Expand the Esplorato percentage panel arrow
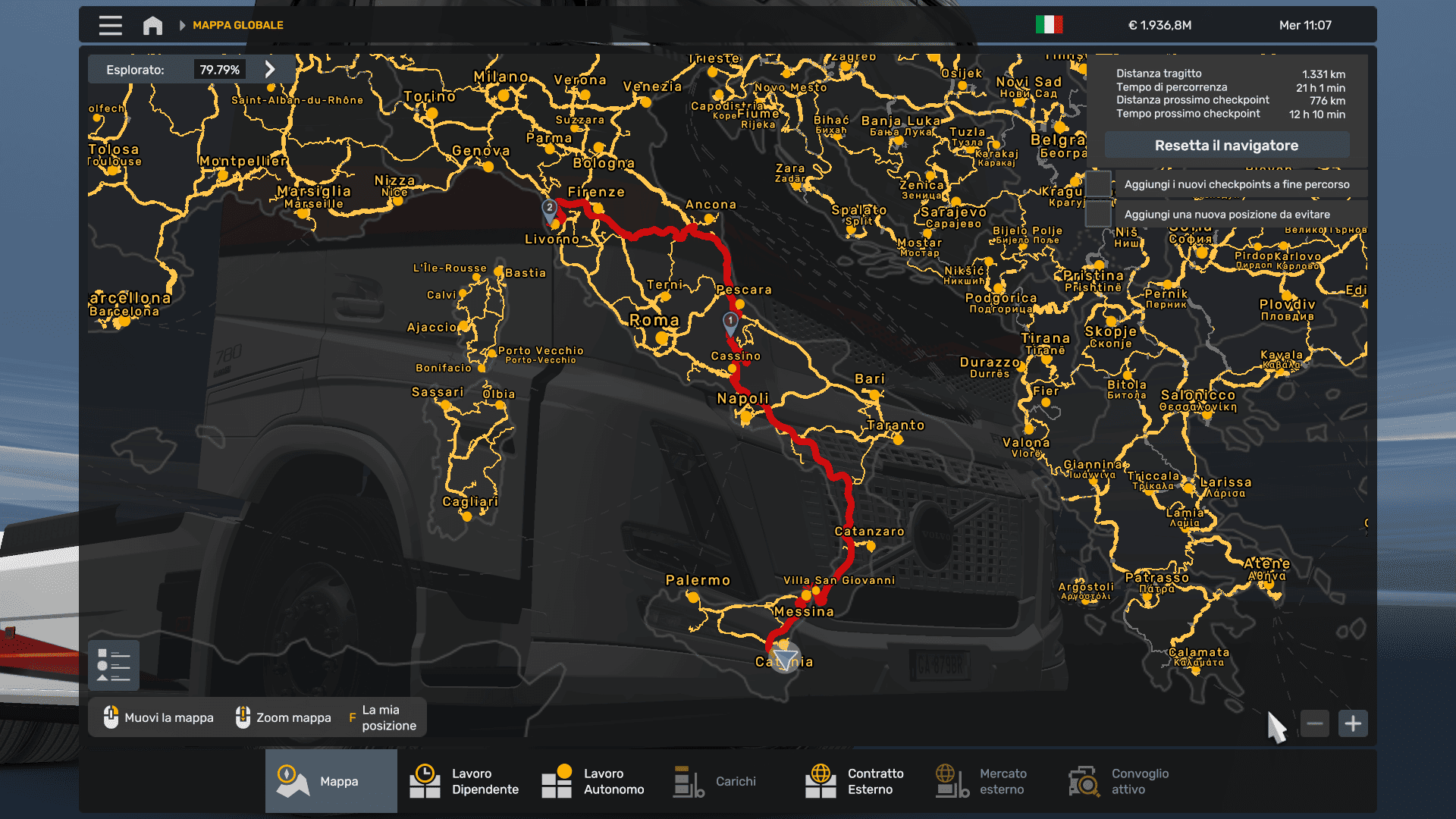The width and height of the screenshot is (1456, 819). coord(270,70)
